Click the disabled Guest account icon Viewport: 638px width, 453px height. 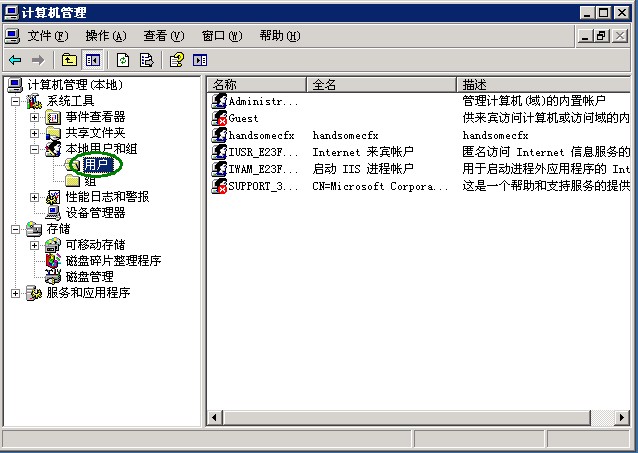[x=219, y=118]
